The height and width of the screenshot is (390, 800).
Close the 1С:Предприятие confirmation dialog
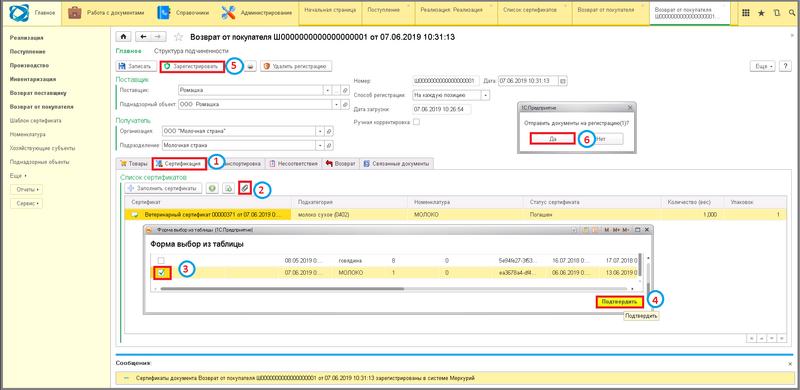pyautogui.click(x=630, y=108)
